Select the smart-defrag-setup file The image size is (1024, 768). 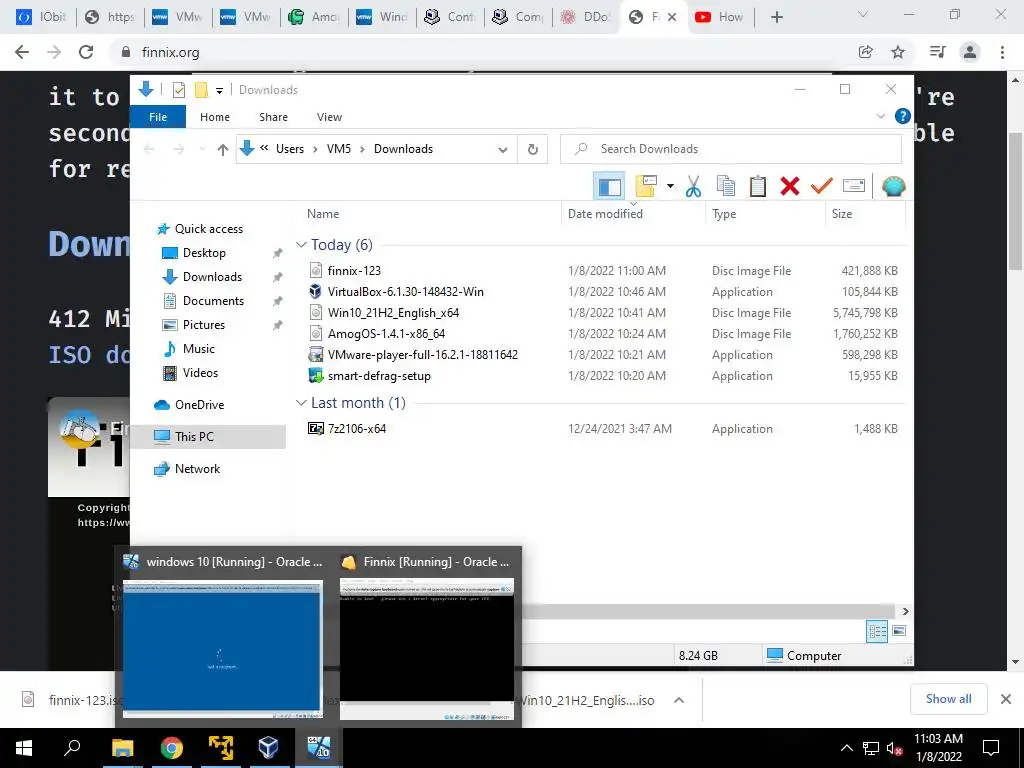coord(379,376)
